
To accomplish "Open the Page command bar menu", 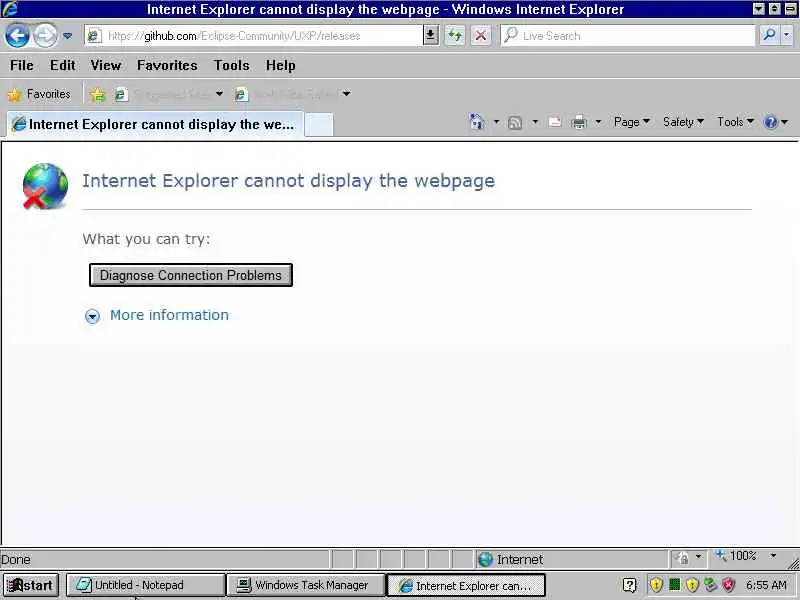I will tap(632, 122).
